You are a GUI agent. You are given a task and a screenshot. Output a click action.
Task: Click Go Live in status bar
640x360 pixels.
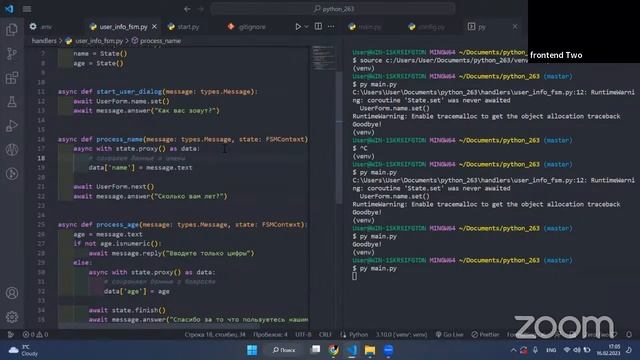coord(449,334)
